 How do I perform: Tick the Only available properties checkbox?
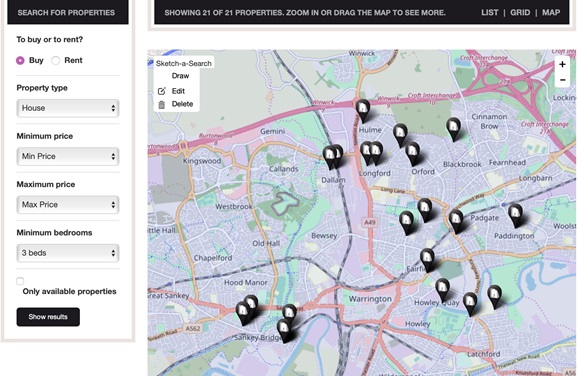(20, 281)
